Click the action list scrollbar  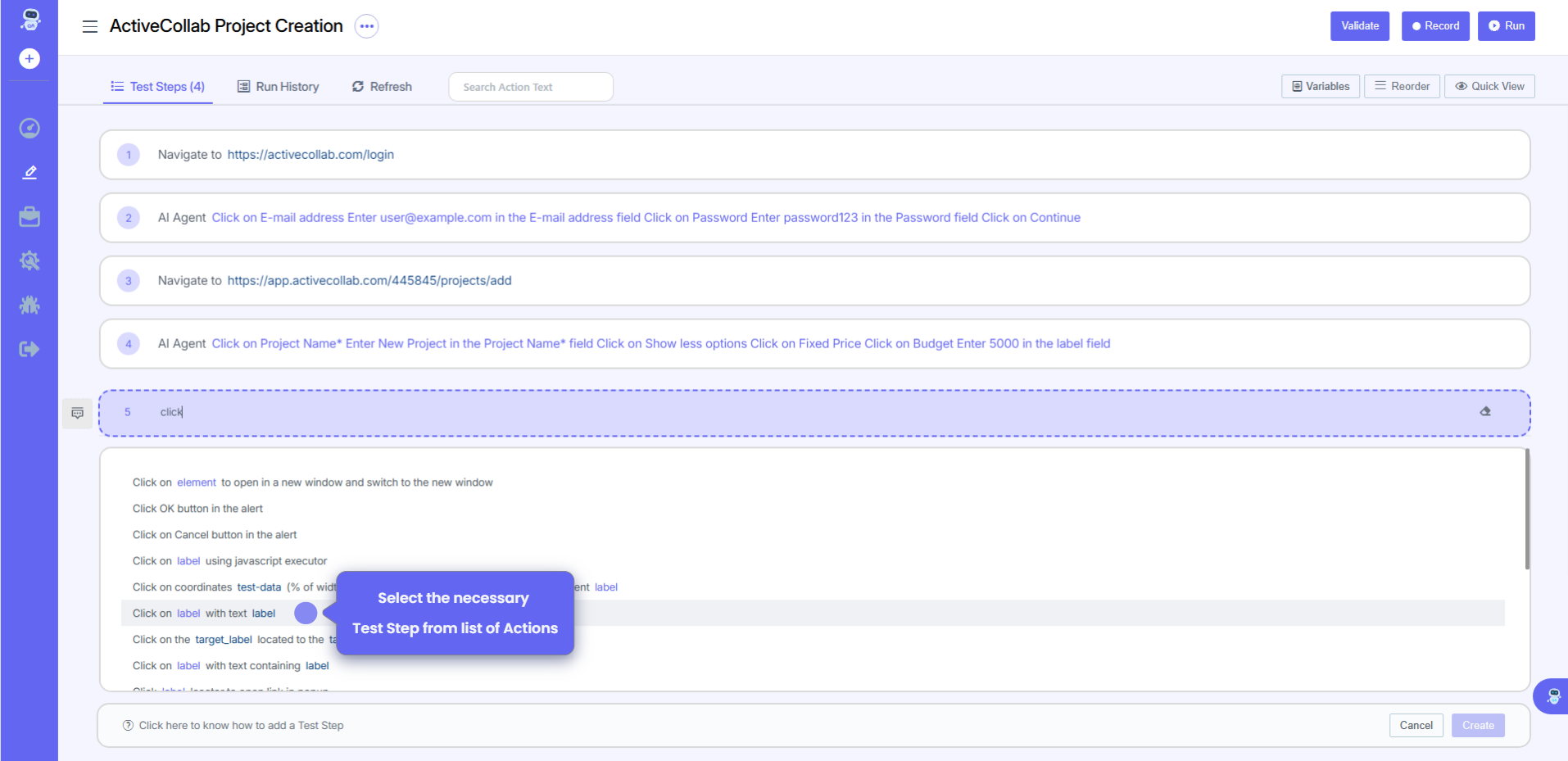(1527, 510)
